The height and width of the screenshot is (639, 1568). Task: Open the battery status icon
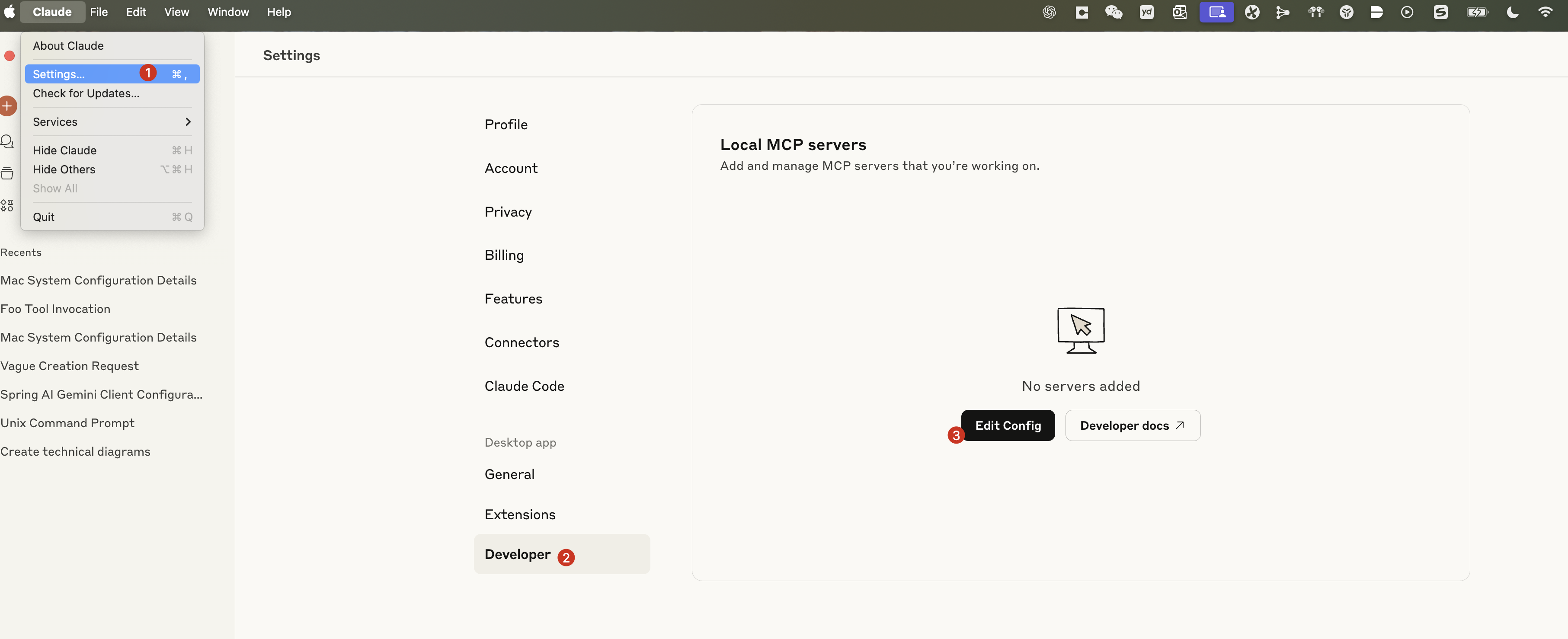(x=1477, y=12)
